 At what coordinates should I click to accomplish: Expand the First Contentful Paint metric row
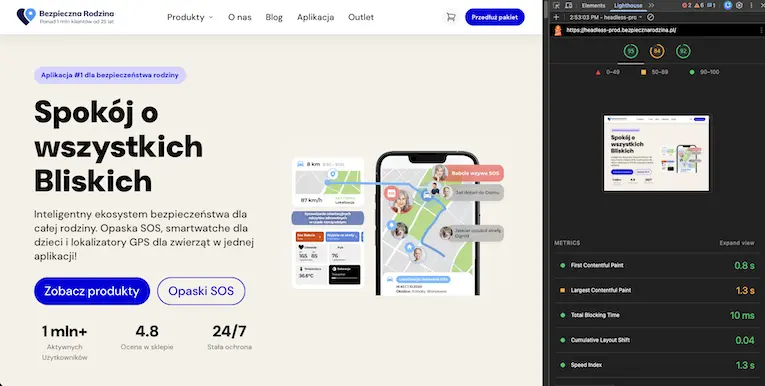pos(657,265)
